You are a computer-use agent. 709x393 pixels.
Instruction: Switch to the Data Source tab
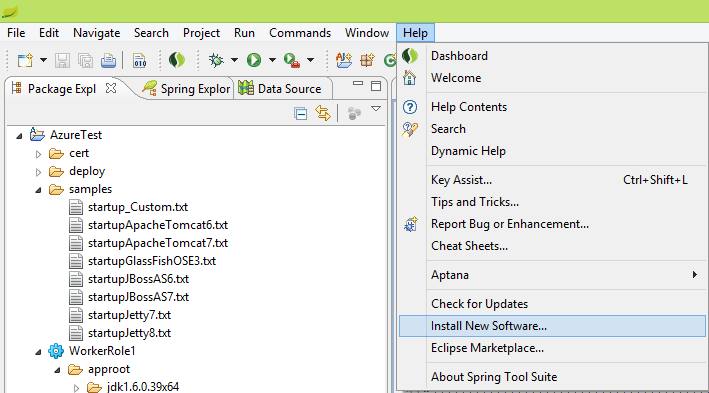(280, 89)
